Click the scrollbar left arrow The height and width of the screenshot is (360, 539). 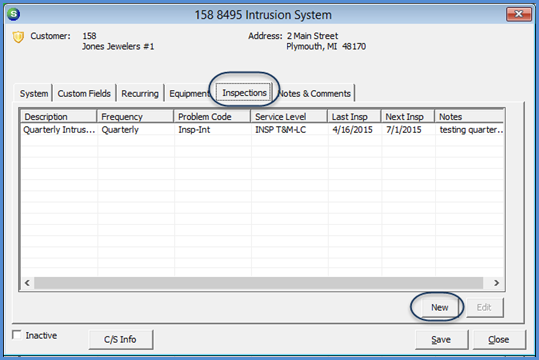point(27,283)
